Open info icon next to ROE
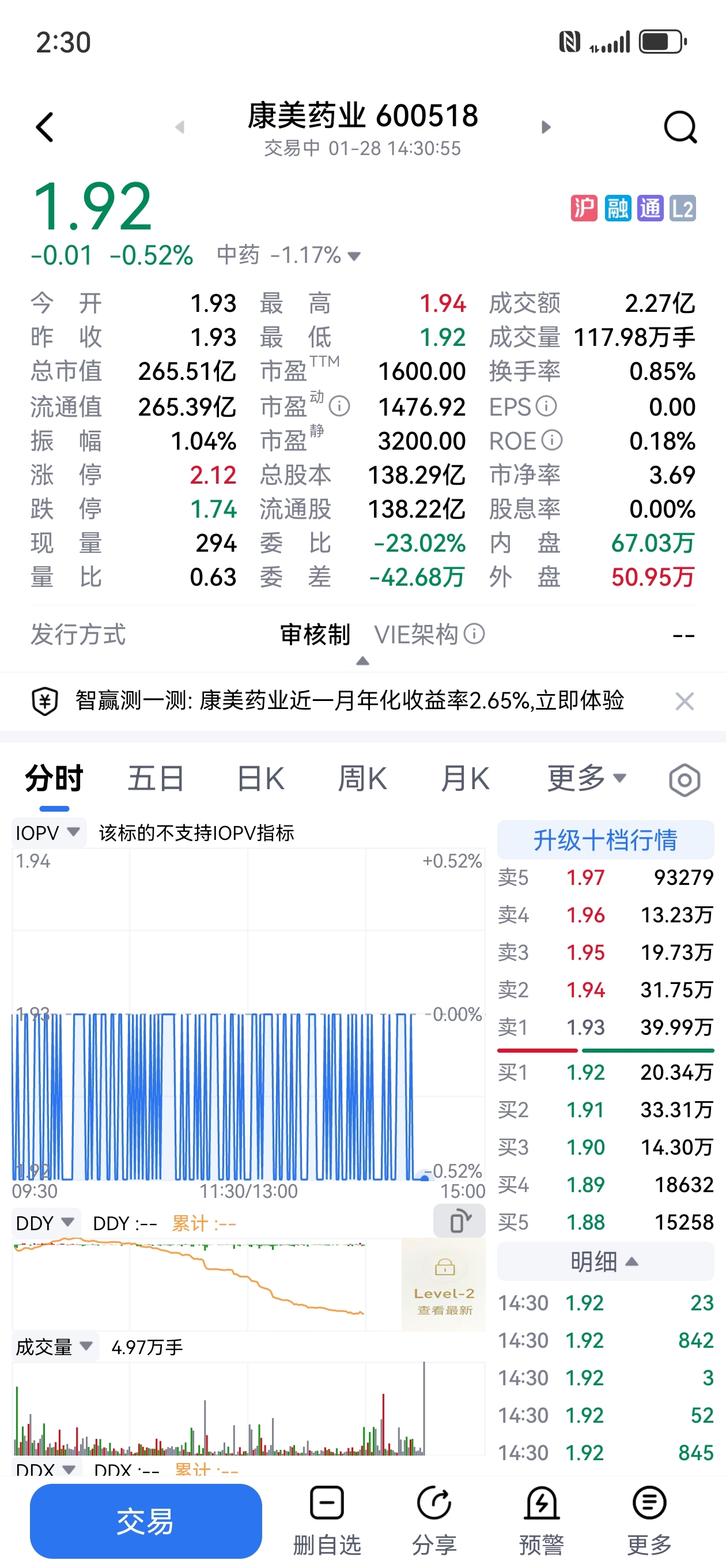 (x=552, y=440)
